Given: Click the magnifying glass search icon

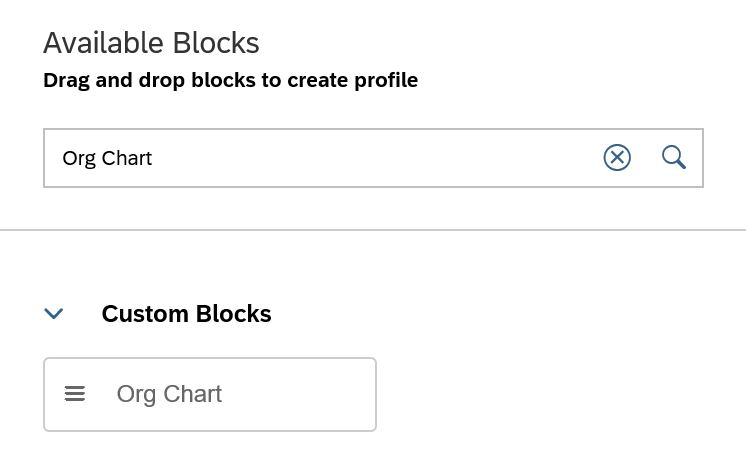Looking at the screenshot, I should (x=674, y=157).
